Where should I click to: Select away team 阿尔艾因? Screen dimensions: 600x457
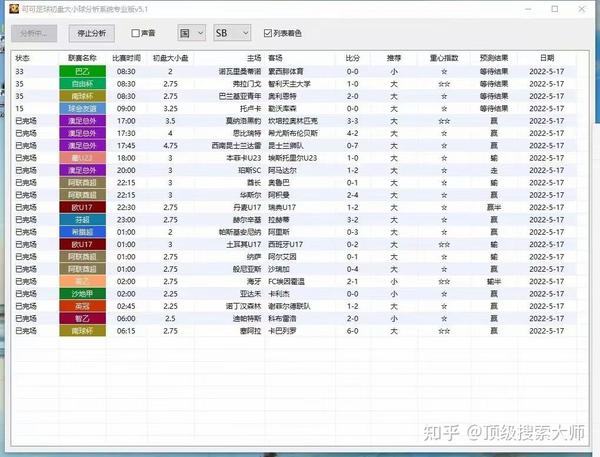pos(282,257)
